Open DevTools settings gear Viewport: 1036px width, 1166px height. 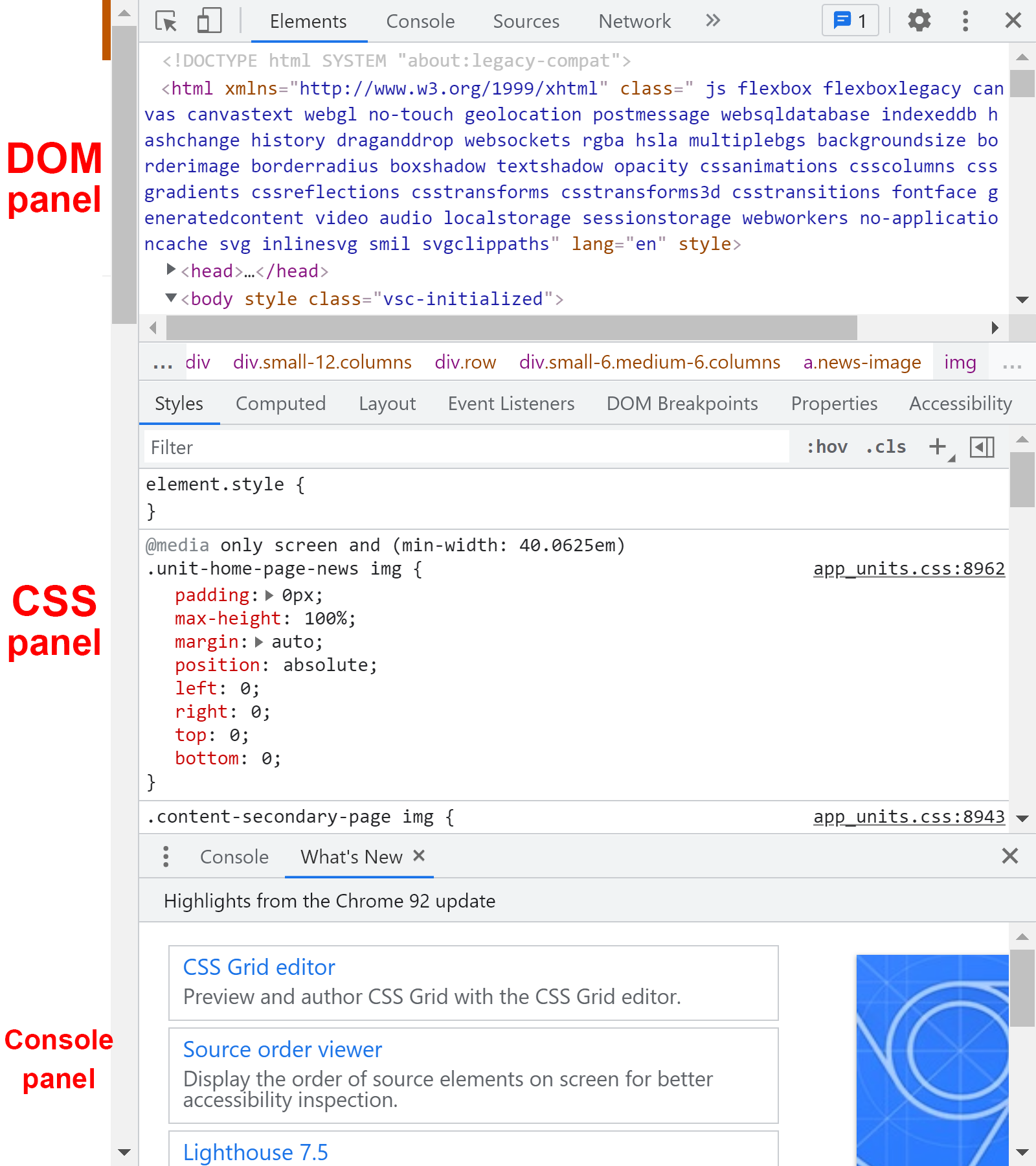919,21
